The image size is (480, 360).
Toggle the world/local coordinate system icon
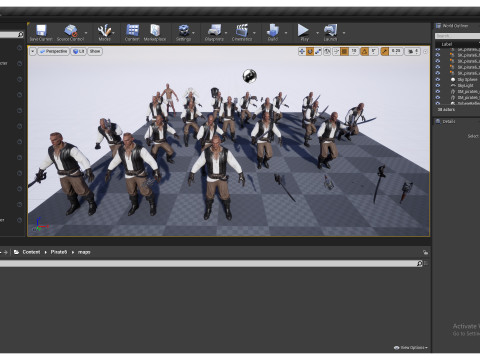[327, 51]
